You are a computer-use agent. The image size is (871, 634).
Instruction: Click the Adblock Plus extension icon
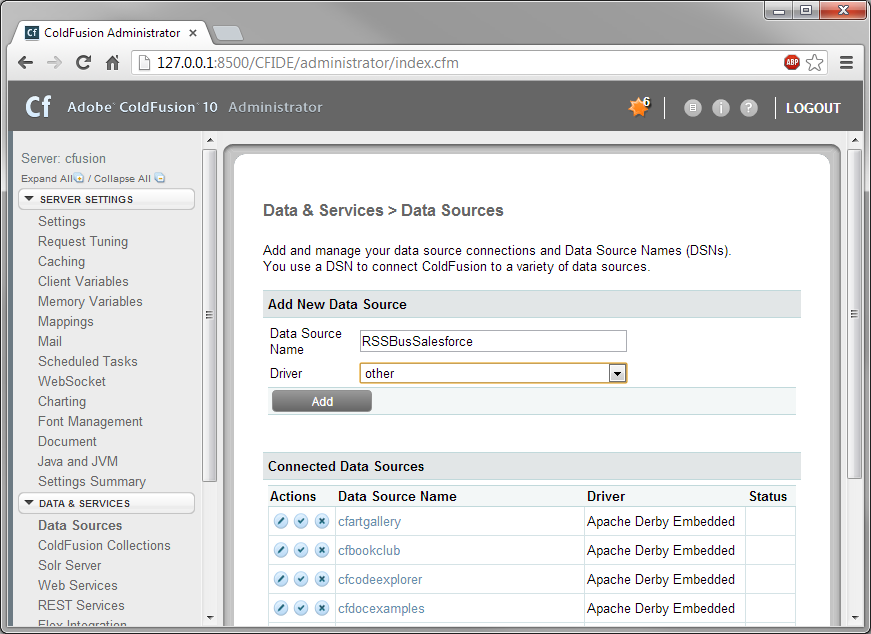coord(792,62)
